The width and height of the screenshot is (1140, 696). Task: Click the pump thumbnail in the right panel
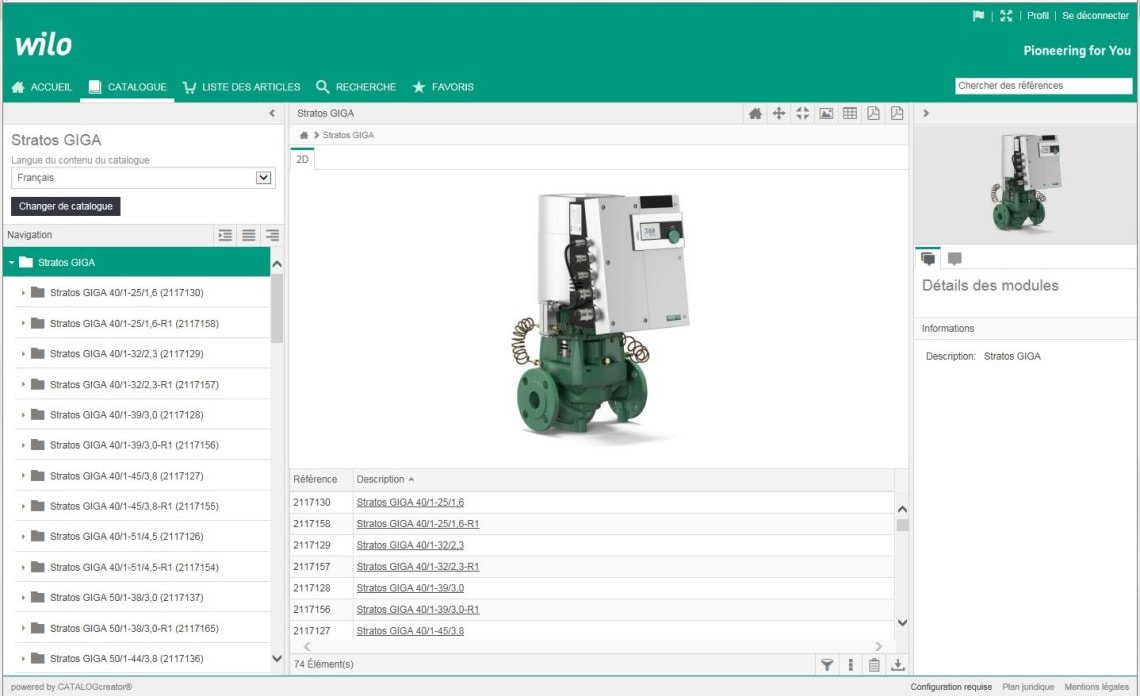point(1026,183)
